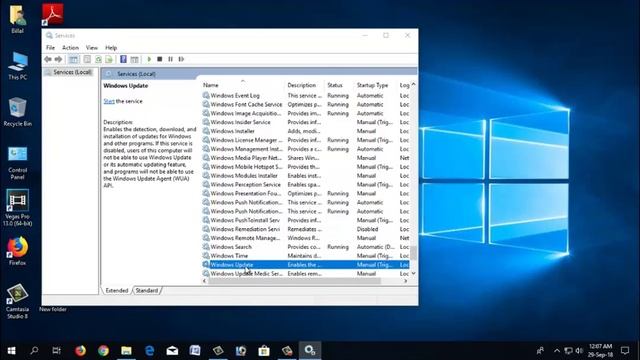Click the Help toolbar icon

click(x=123, y=59)
